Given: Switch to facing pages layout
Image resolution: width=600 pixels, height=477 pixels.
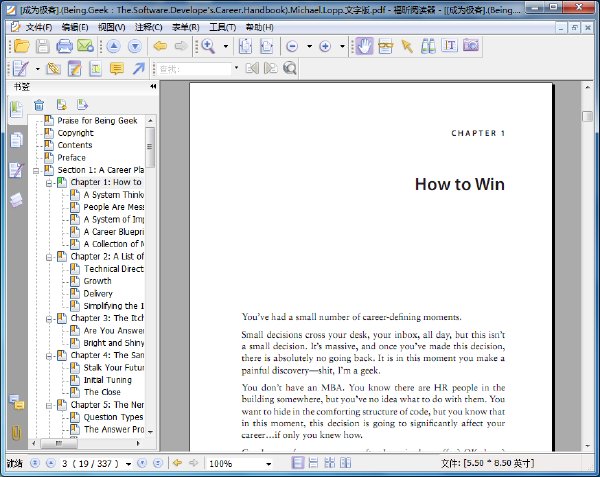Looking at the screenshot, I should click(329, 463).
